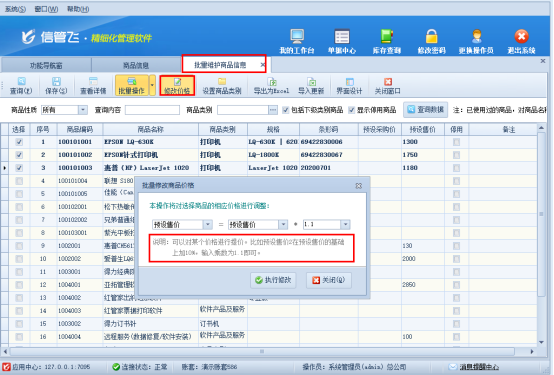Open the 单据中心 document center icon
The image size is (554, 375).
tap(342, 36)
